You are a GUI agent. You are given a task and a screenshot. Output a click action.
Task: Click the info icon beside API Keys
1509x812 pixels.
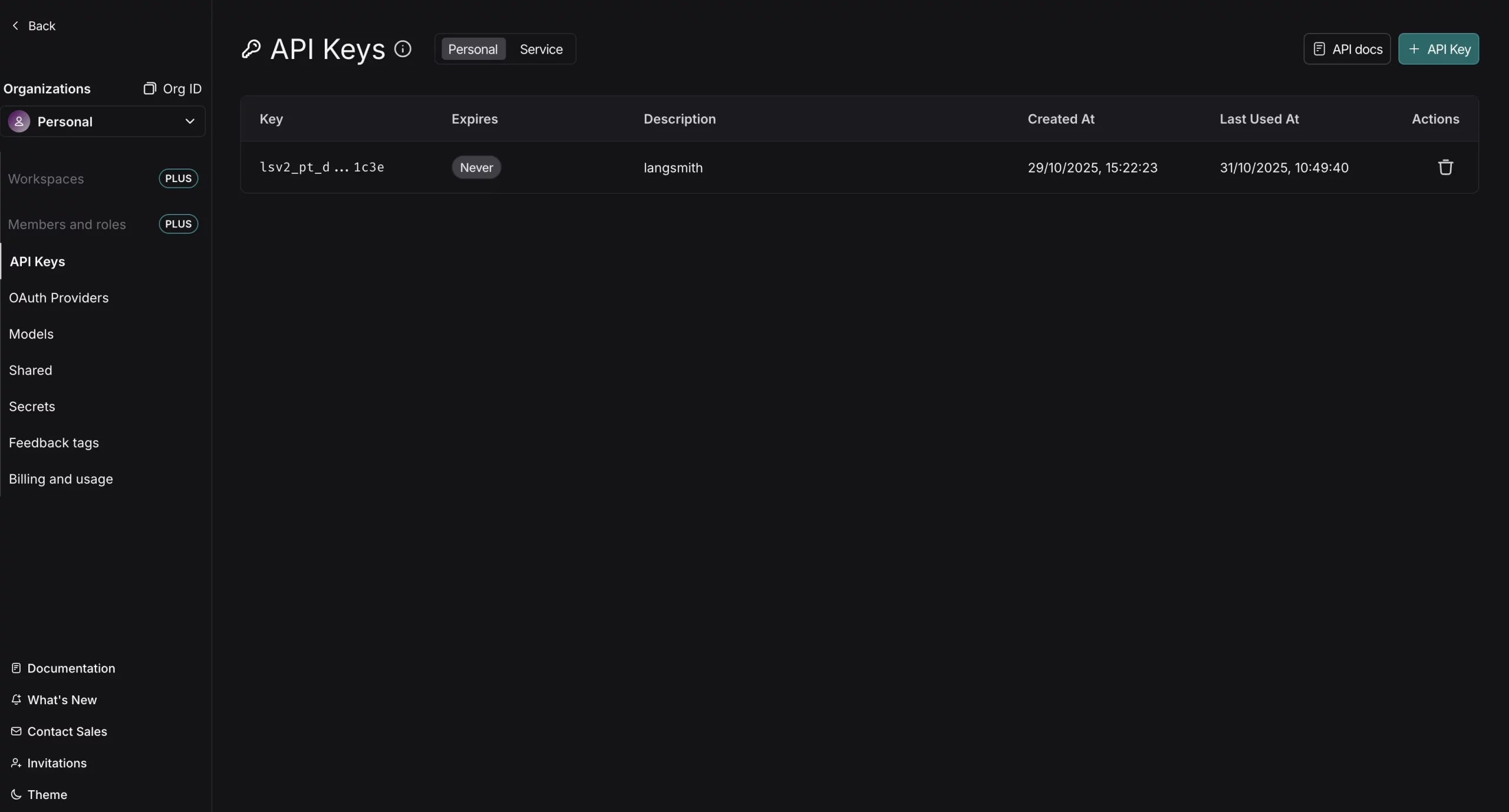(x=403, y=49)
